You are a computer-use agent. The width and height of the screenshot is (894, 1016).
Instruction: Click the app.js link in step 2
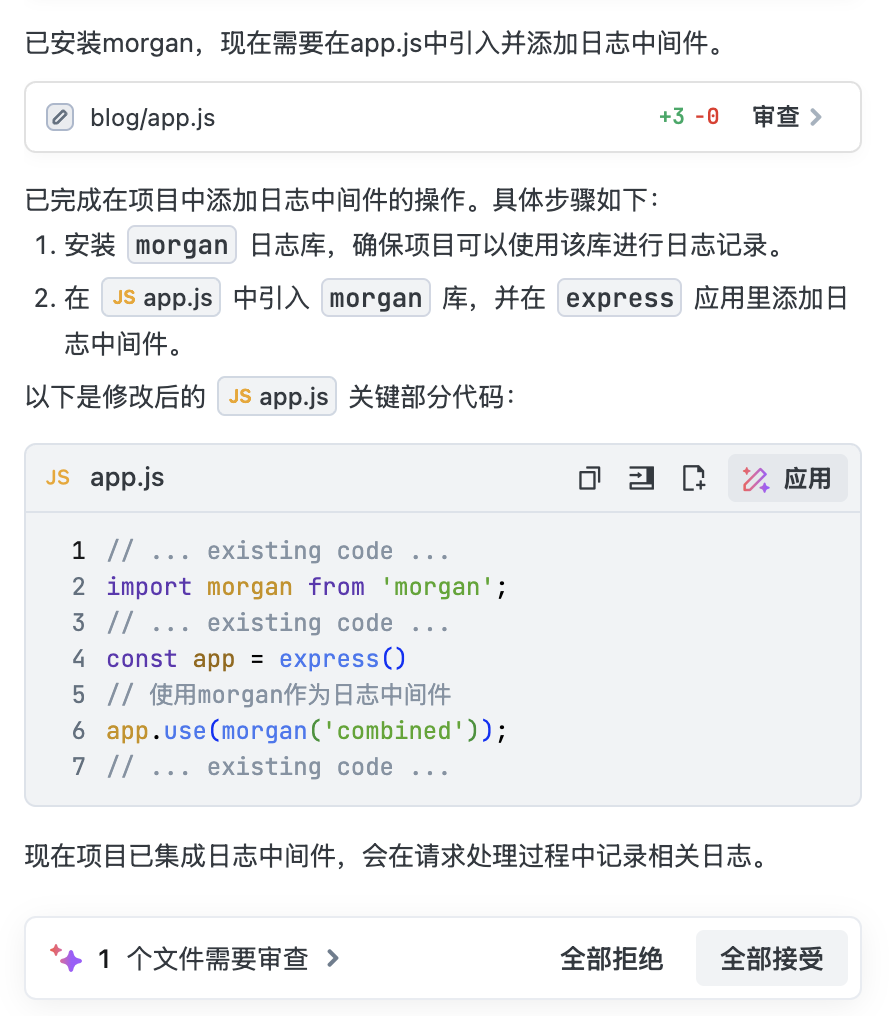pyautogui.click(x=177, y=298)
